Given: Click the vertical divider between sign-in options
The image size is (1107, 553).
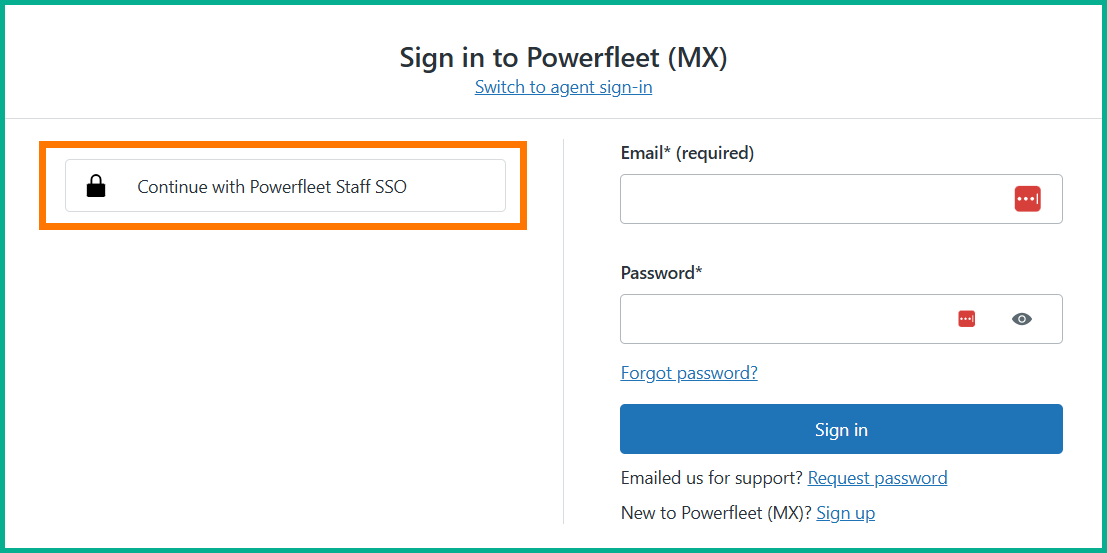Looking at the screenshot, I should pyautogui.click(x=564, y=330).
